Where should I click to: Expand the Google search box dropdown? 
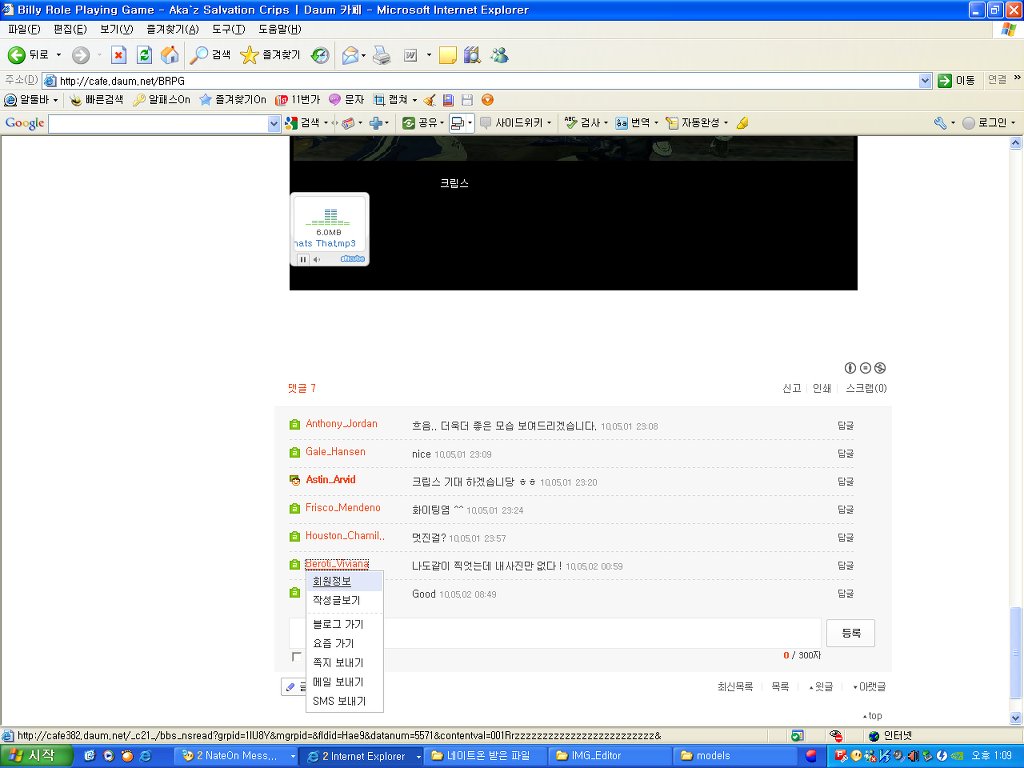tap(274, 123)
